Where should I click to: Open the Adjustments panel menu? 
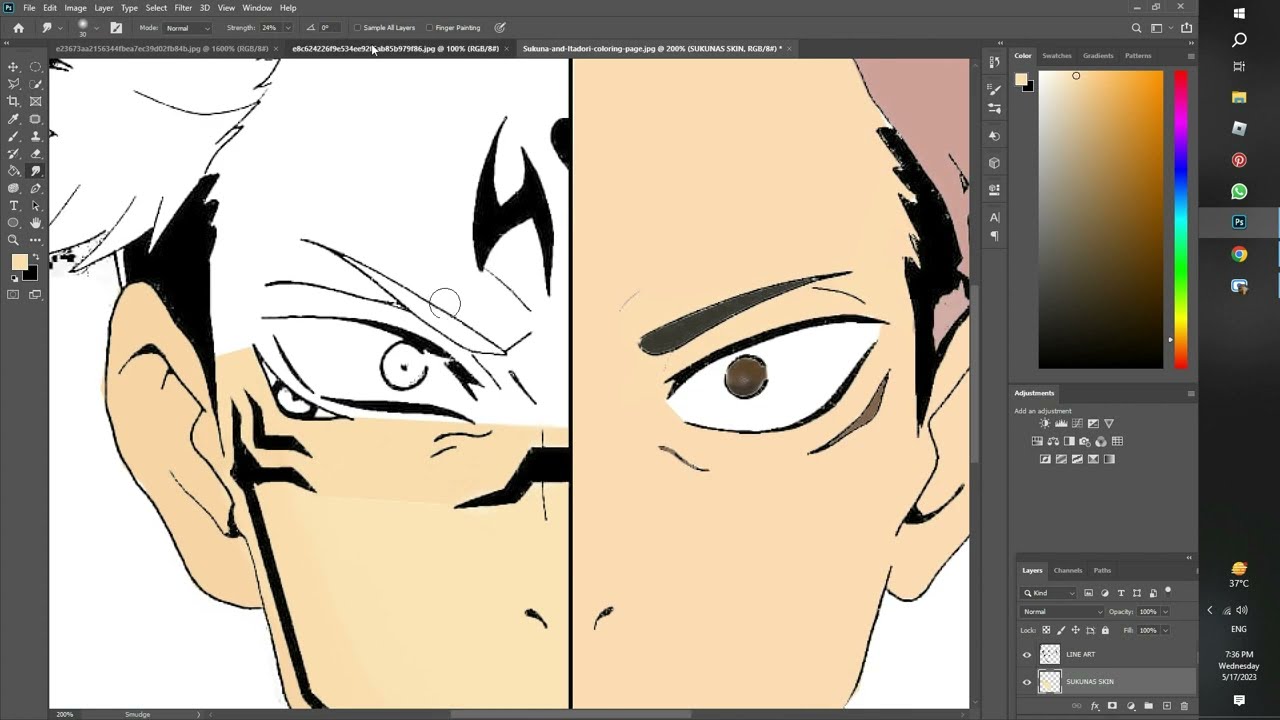1190,393
